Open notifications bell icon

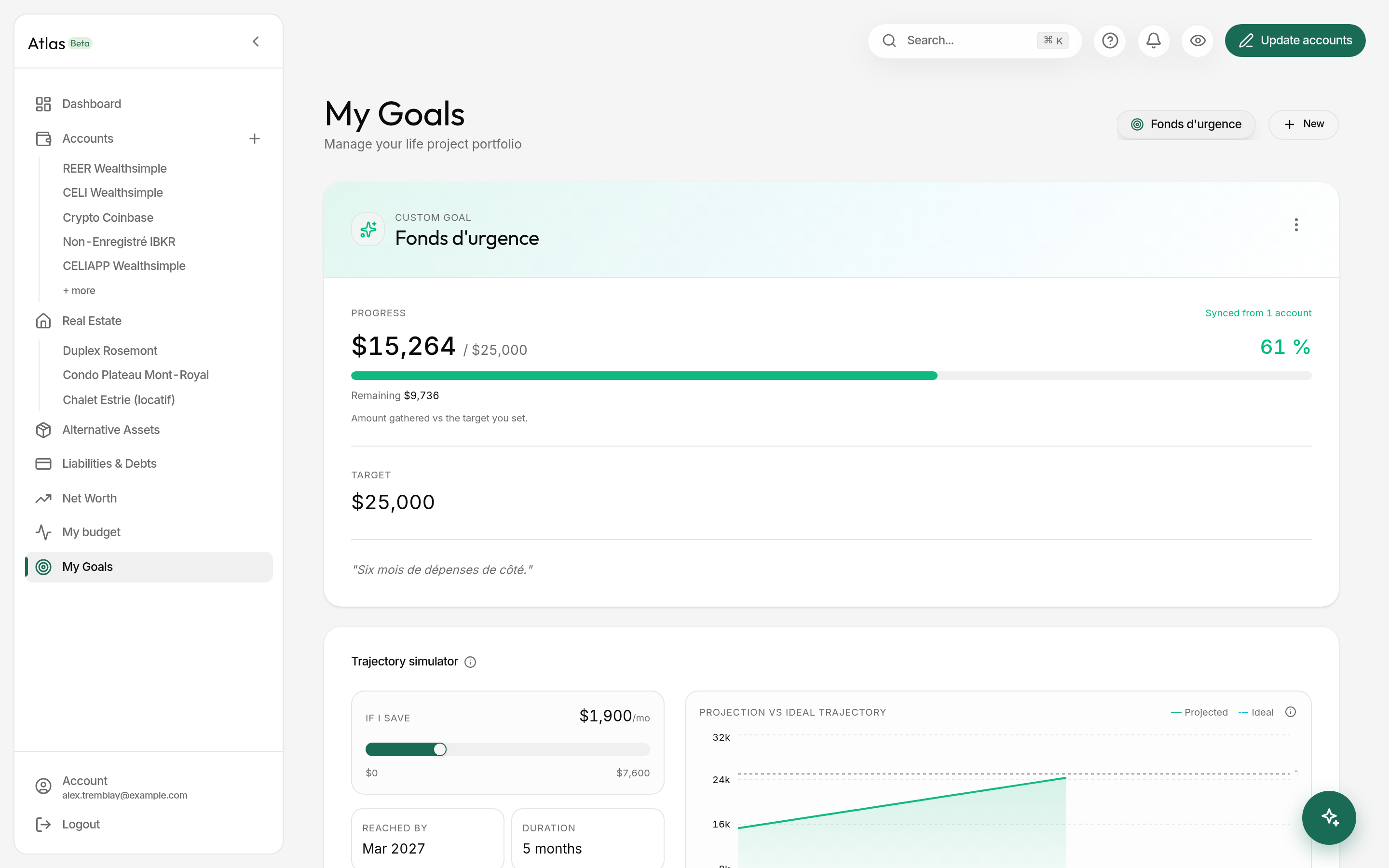point(1153,40)
